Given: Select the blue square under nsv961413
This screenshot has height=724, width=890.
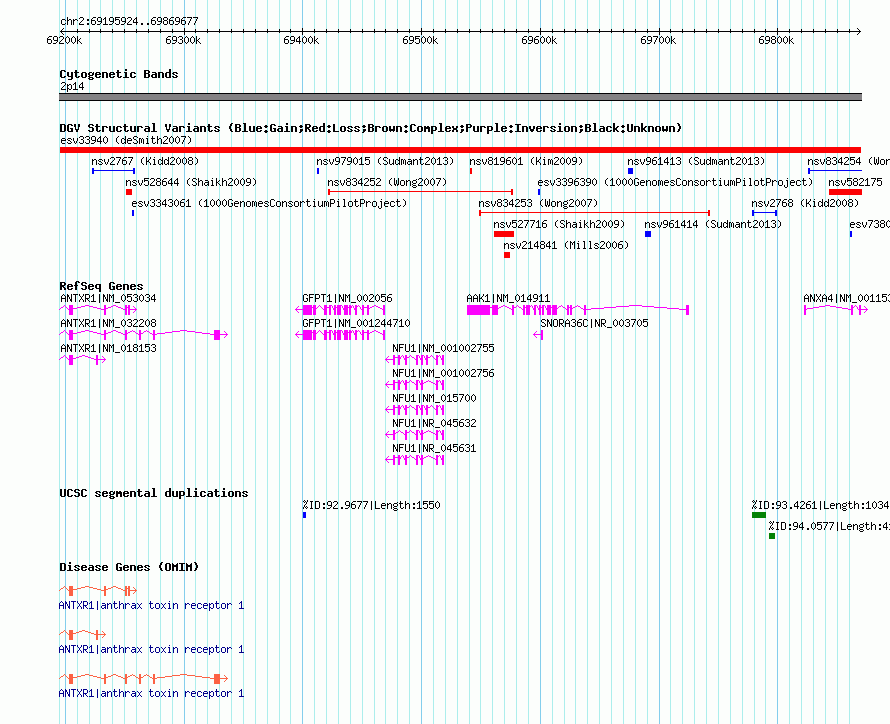Looking at the screenshot, I should click(631, 171).
